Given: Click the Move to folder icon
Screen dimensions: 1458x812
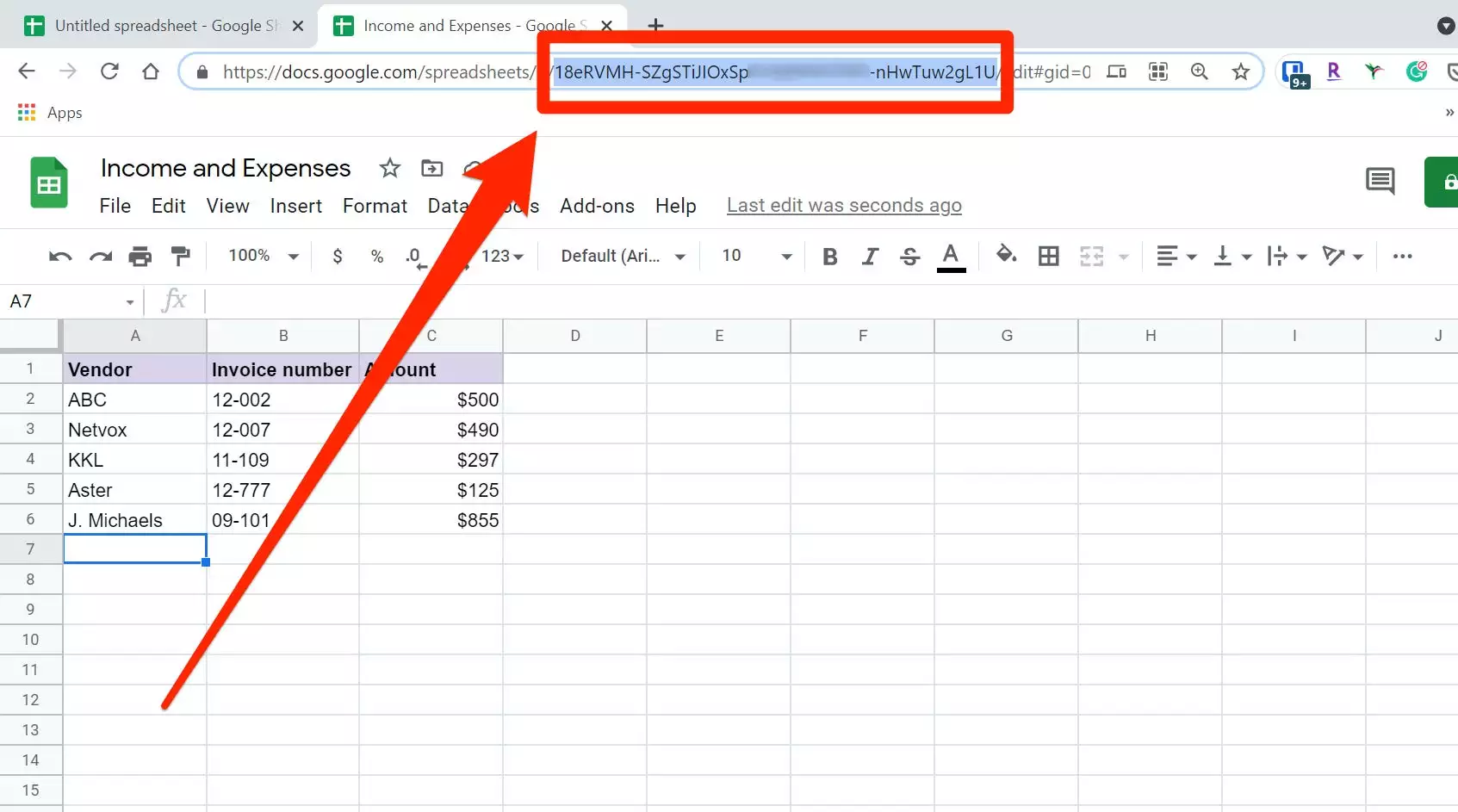Looking at the screenshot, I should [x=431, y=168].
